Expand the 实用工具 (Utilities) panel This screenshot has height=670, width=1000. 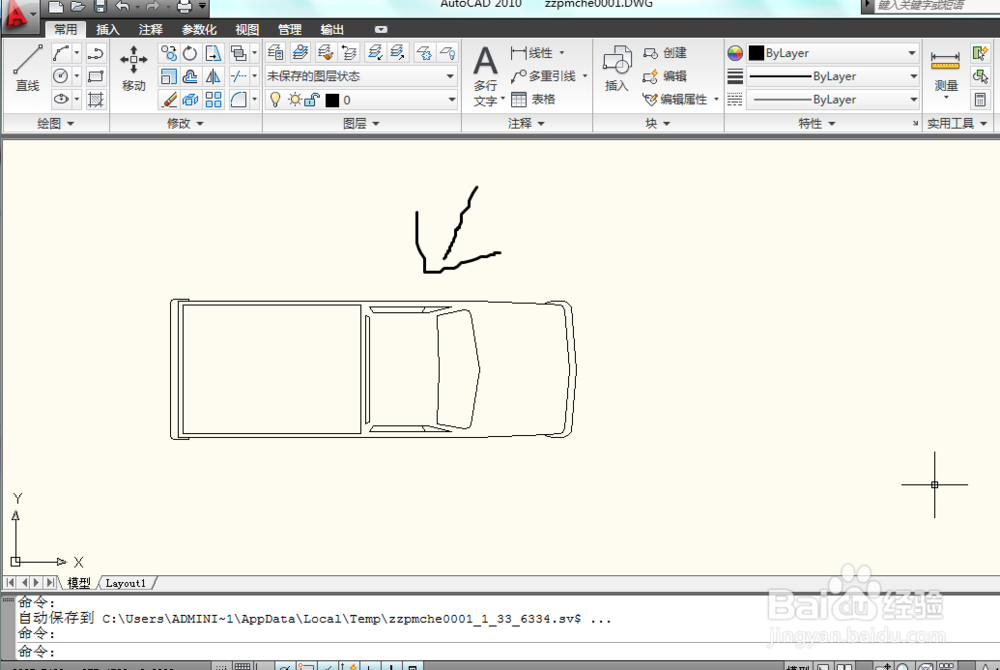(957, 123)
